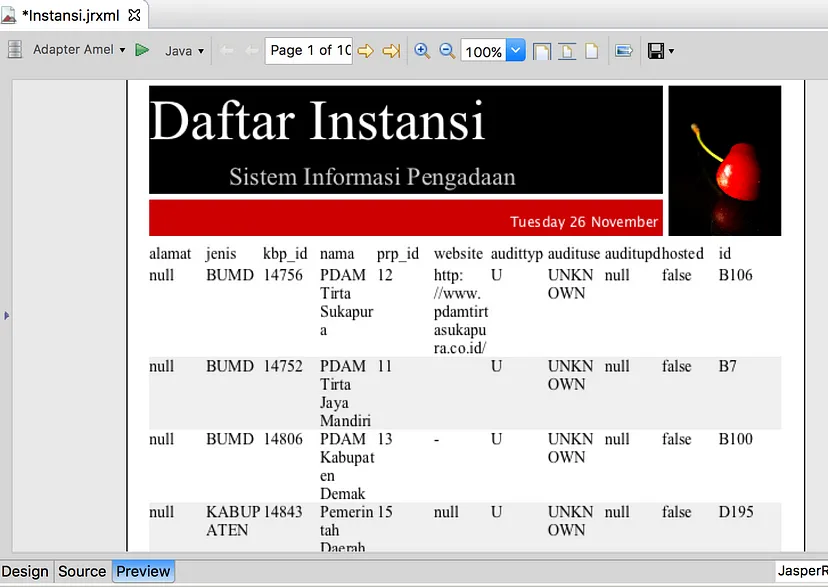Expand the collapsed left side panel arrow
Image resolution: width=828 pixels, height=587 pixels.
pyautogui.click(x=6, y=316)
